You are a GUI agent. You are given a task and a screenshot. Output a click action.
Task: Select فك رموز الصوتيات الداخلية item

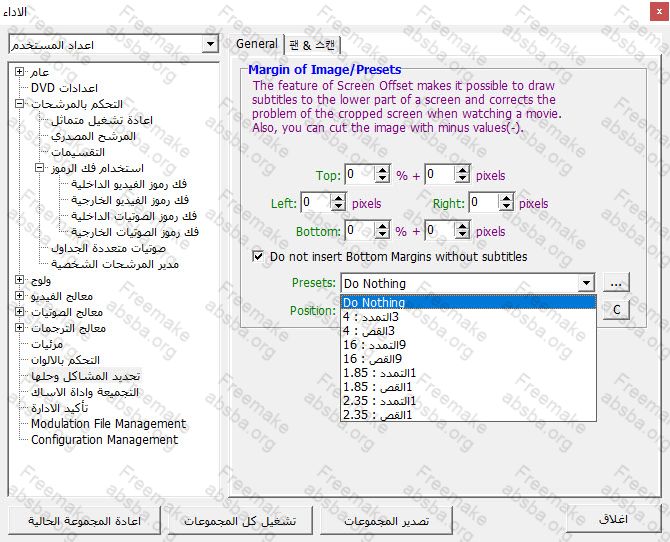click(134, 216)
